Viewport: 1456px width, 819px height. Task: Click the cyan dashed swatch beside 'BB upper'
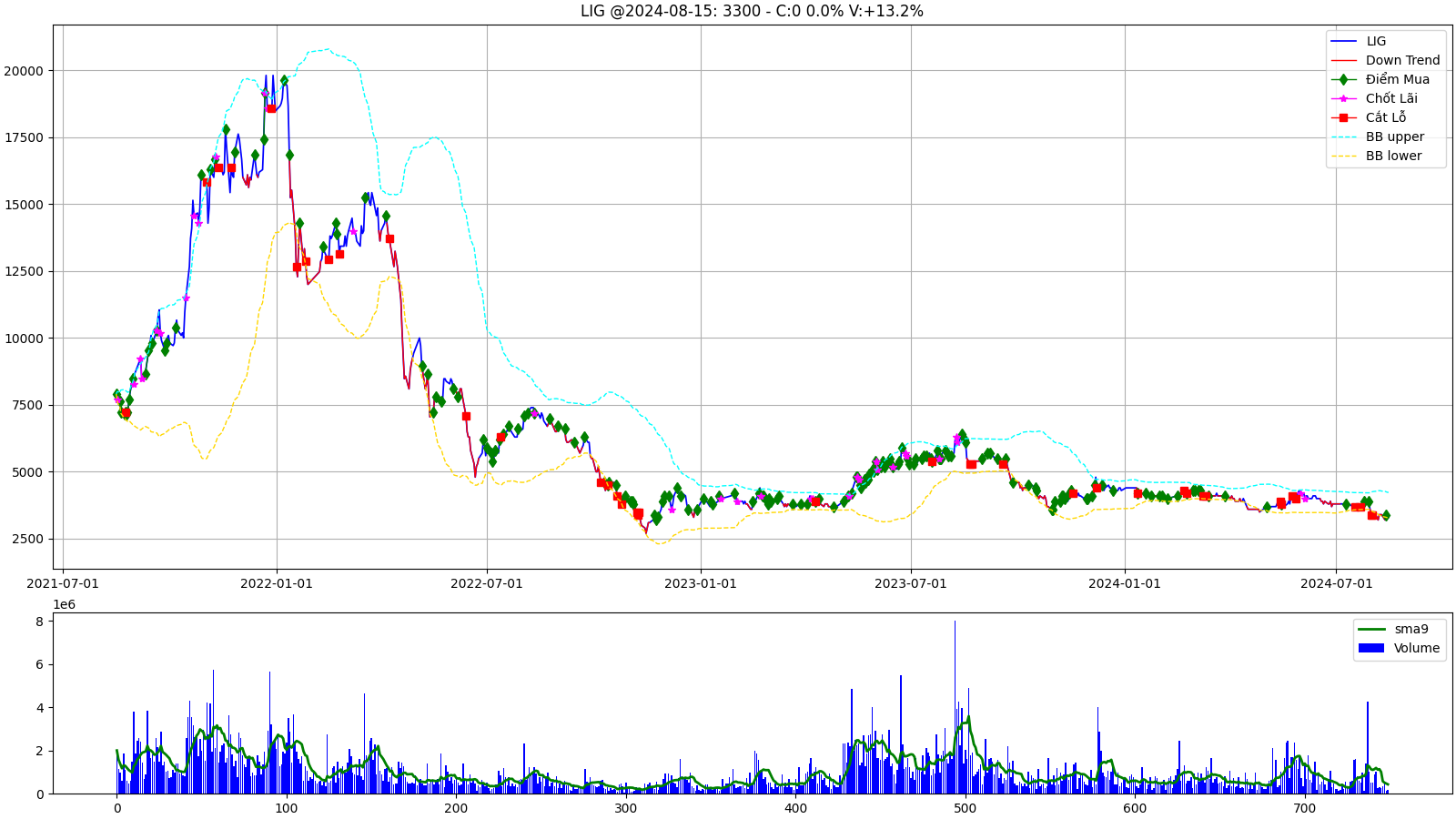coord(1344,136)
